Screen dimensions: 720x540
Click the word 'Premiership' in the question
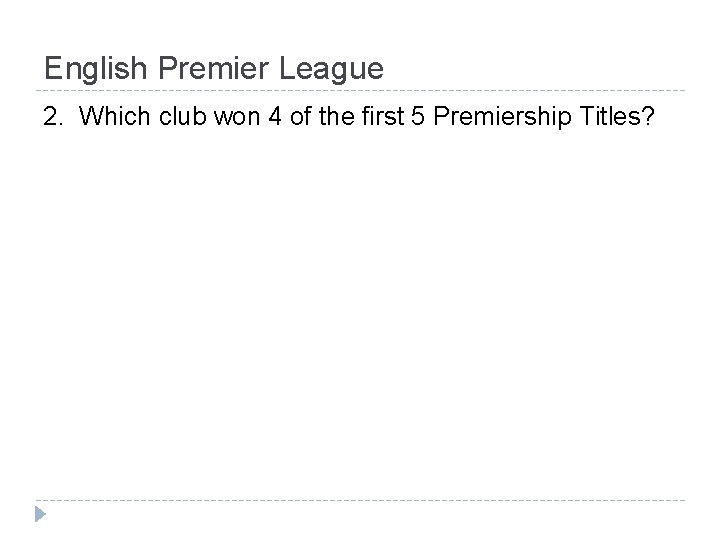click(502, 118)
